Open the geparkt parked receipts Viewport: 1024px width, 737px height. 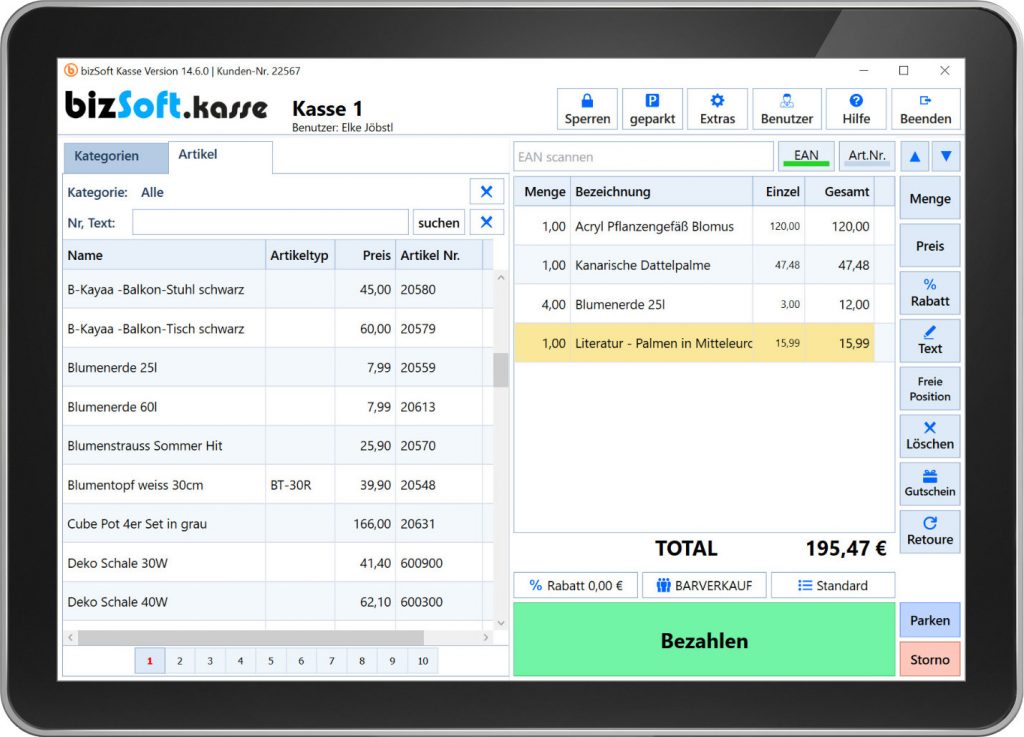[x=652, y=109]
